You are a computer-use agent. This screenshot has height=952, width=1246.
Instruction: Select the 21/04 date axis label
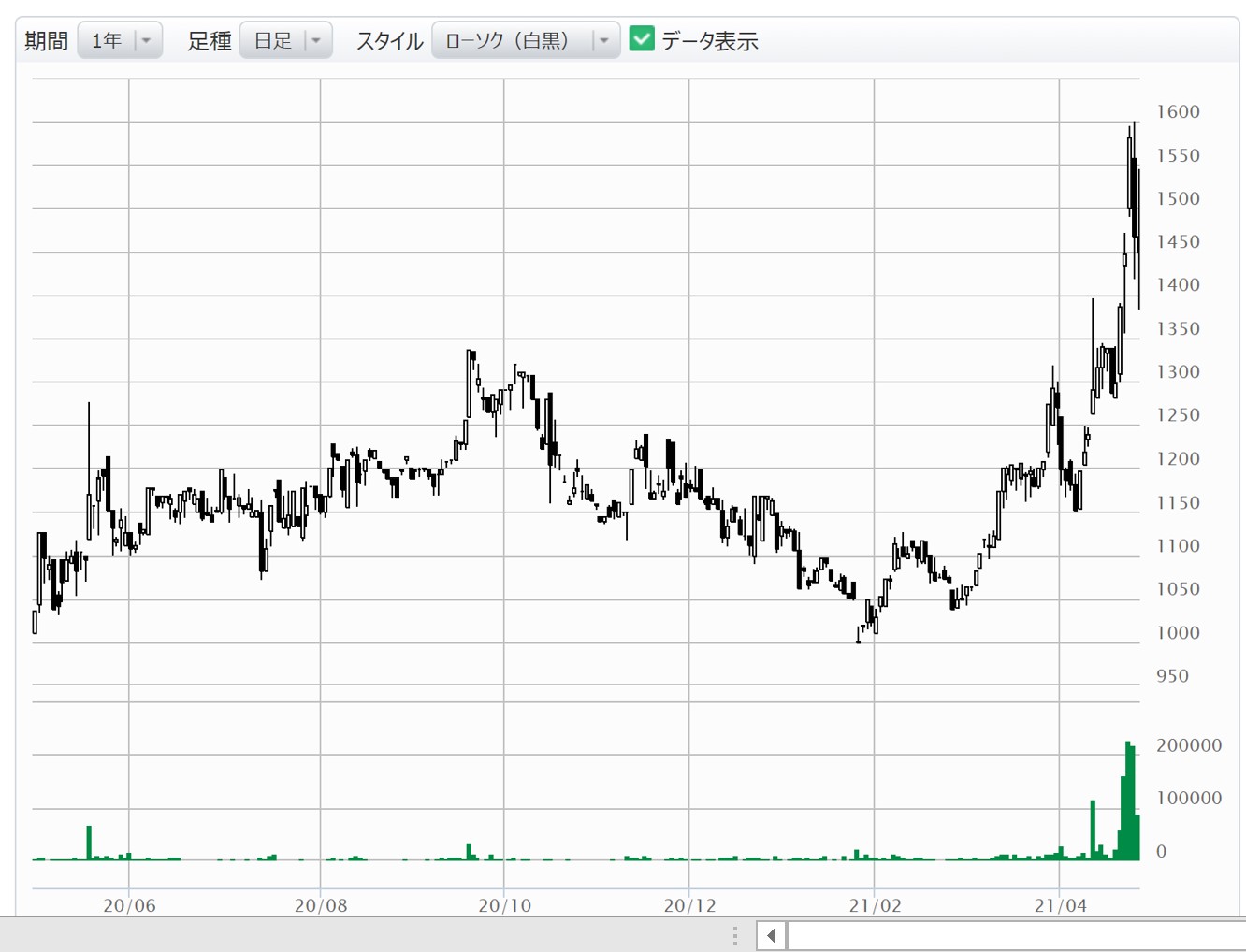(x=1061, y=905)
